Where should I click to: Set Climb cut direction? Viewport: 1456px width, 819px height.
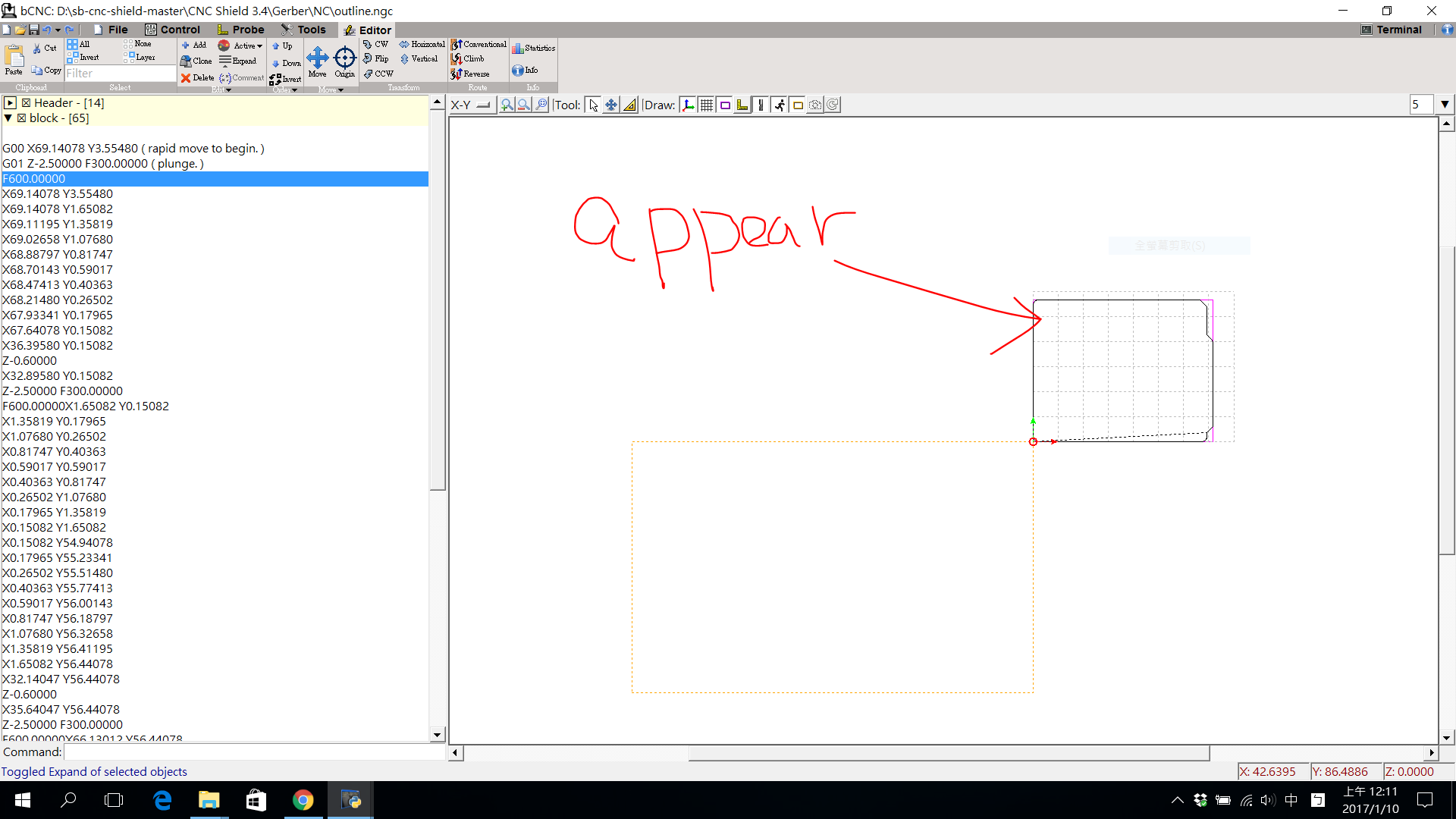tap(468, 59)
